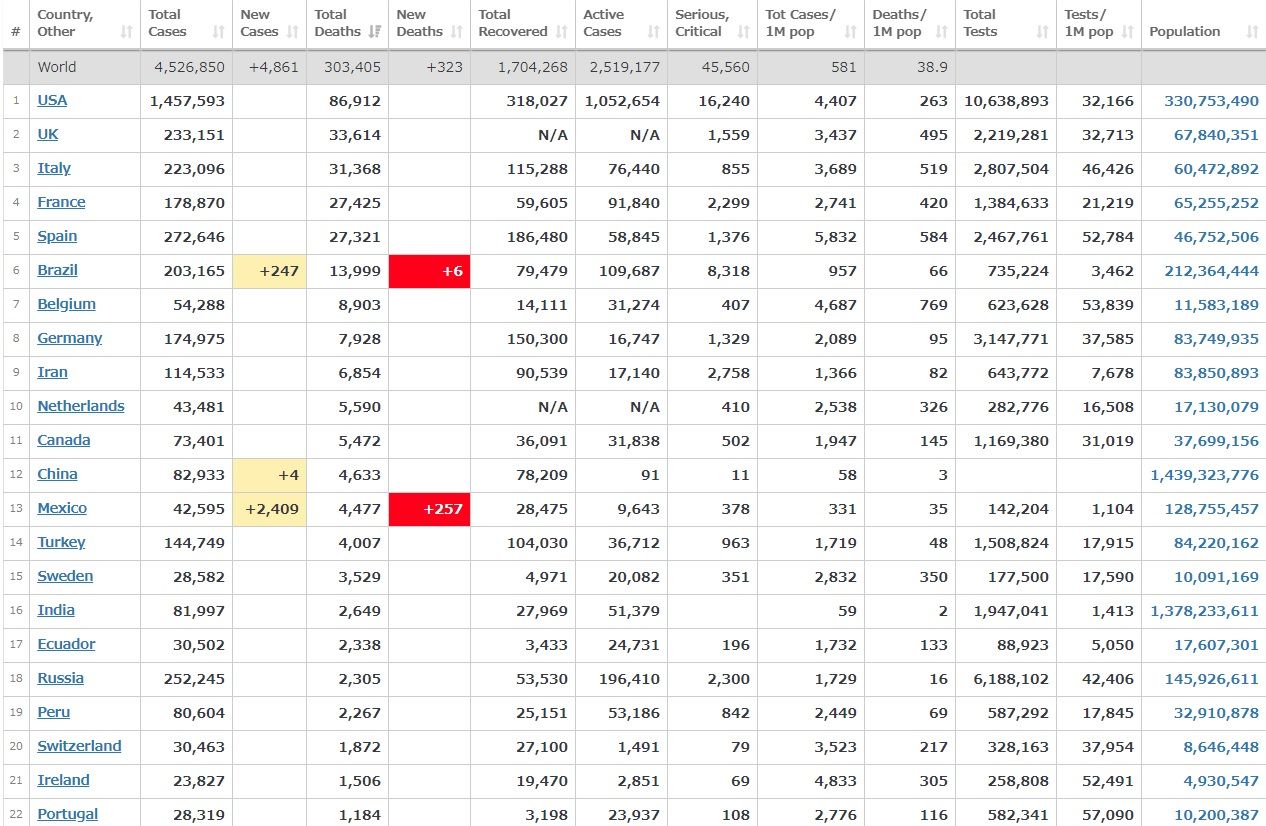Open the Brazil country link

click(x=57, y=270)
